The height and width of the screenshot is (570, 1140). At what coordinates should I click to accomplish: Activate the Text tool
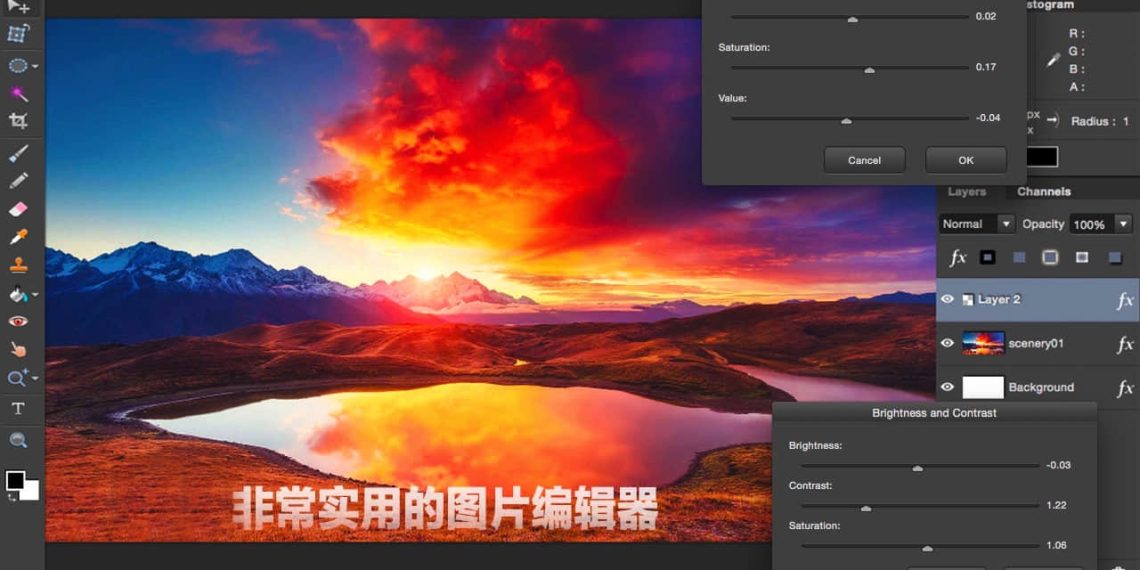[x=18, y=408]
